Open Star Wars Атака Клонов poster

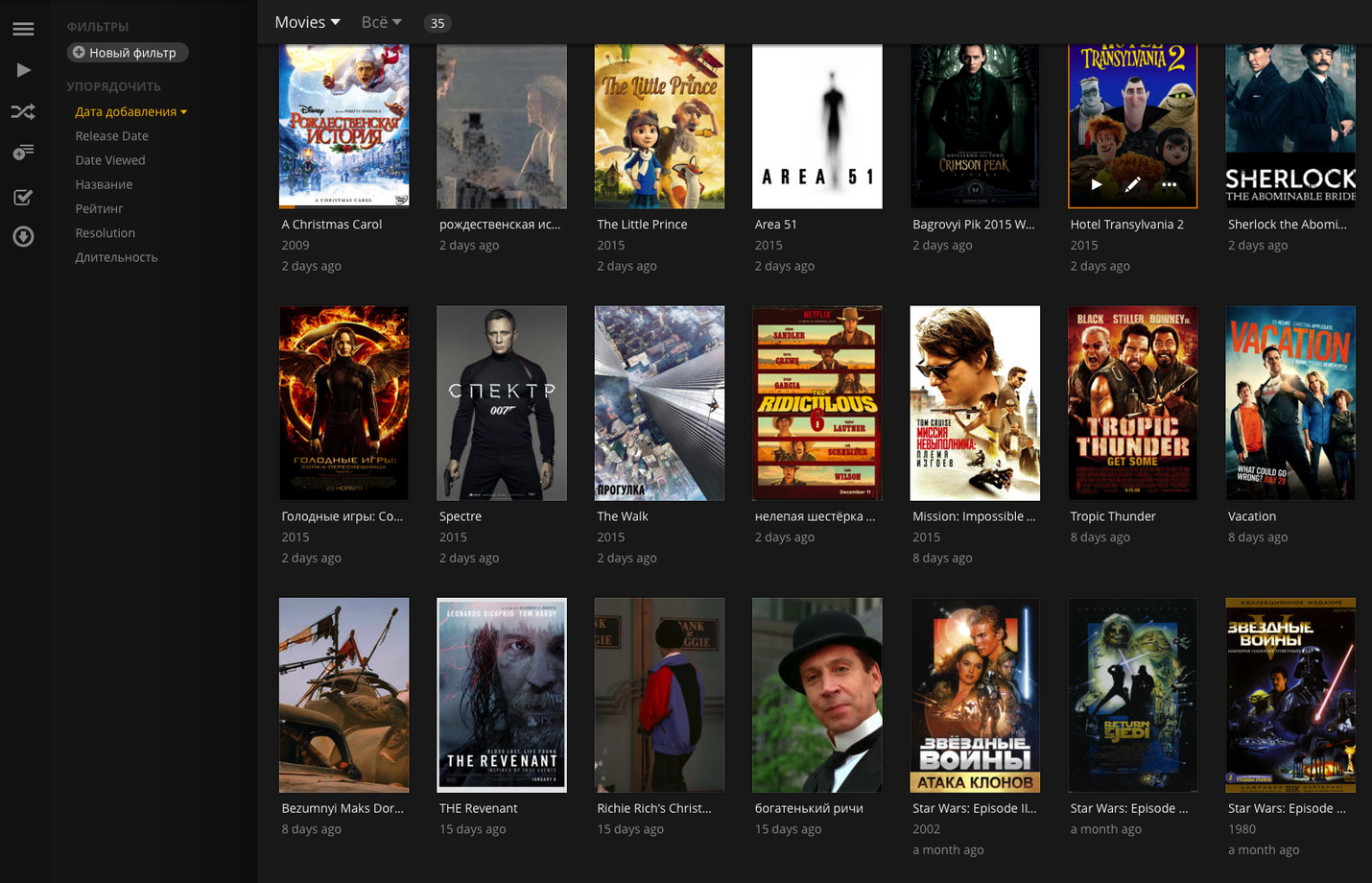(975, 695)
